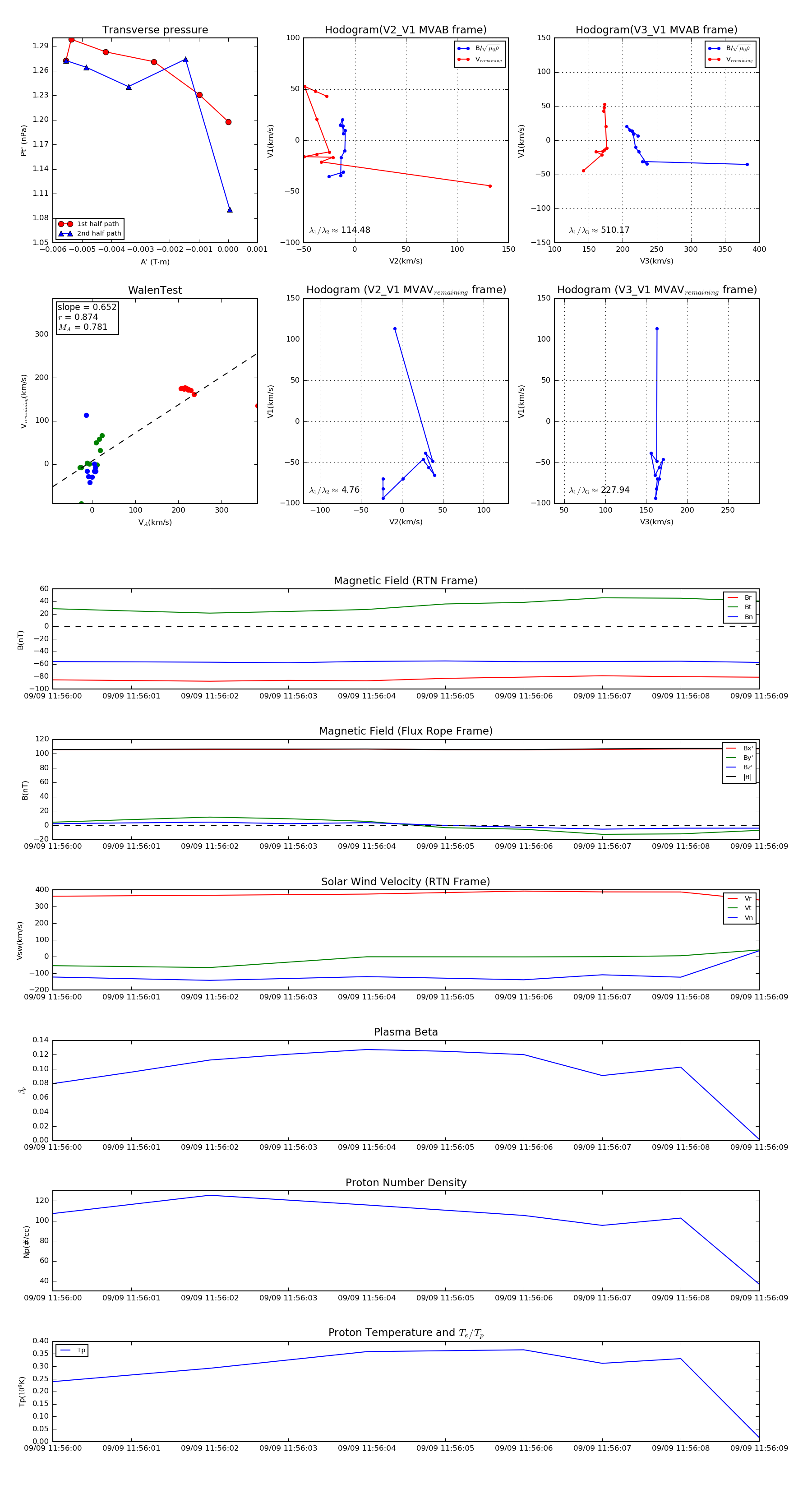Click the 'Proton Number Density' title
The image size is (812, 1489).
point(406,1183)
